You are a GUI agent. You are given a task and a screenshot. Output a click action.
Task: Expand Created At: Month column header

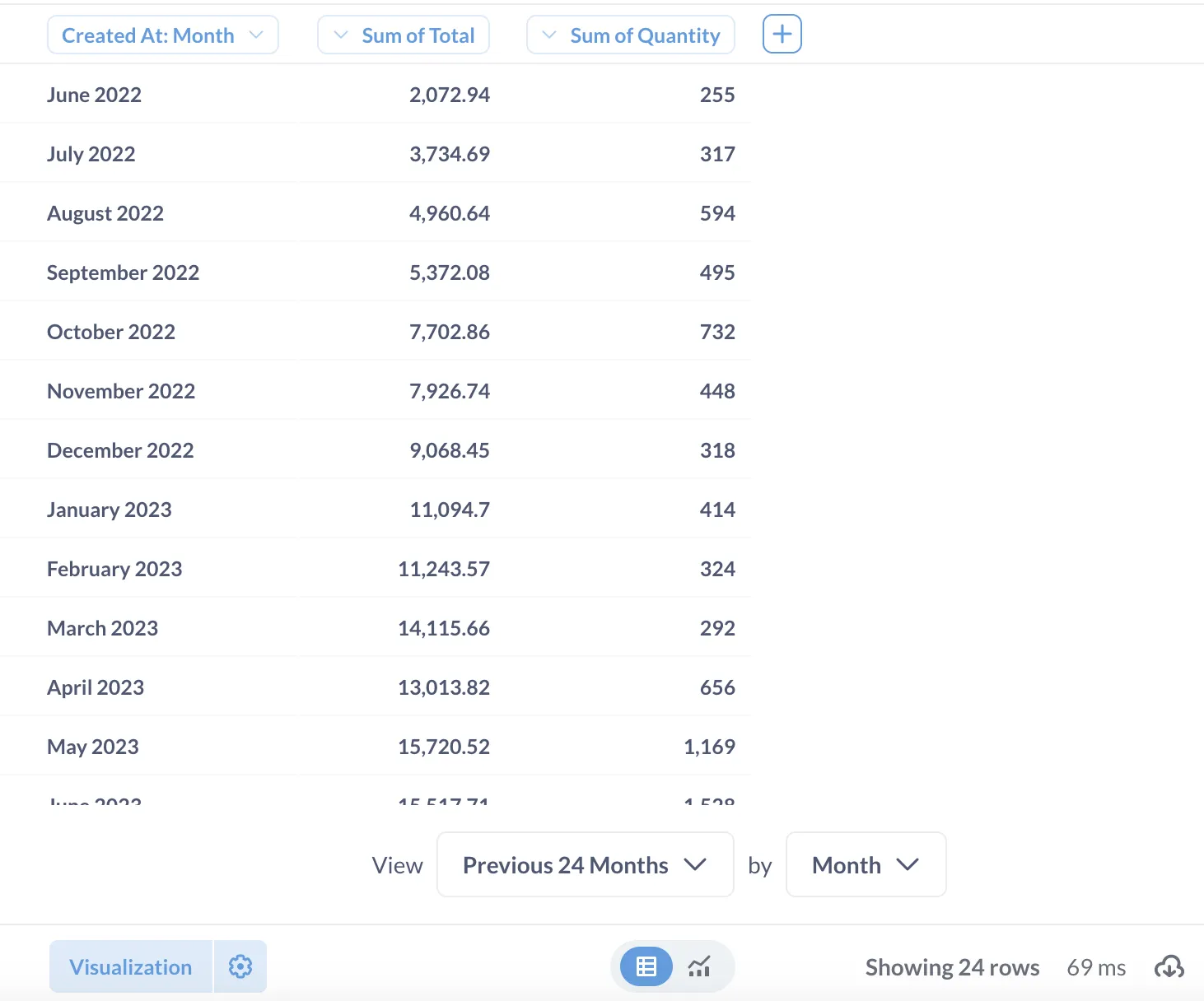pyautogui.click(x=163, y=35)
